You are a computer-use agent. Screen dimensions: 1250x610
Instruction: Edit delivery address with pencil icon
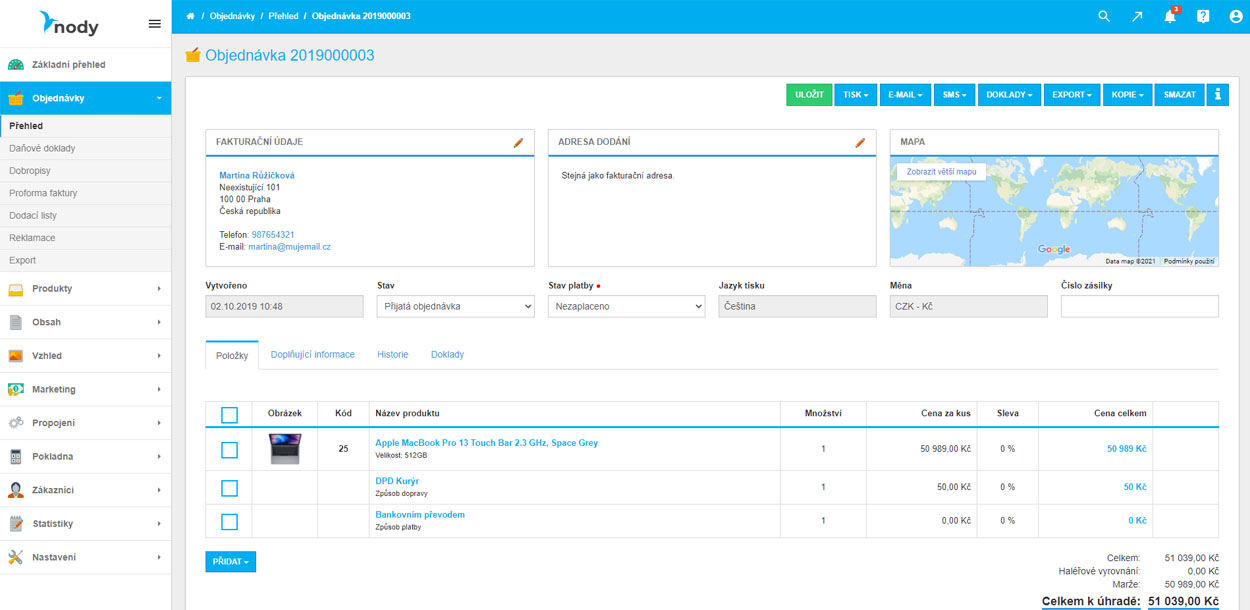click(860, 143)
